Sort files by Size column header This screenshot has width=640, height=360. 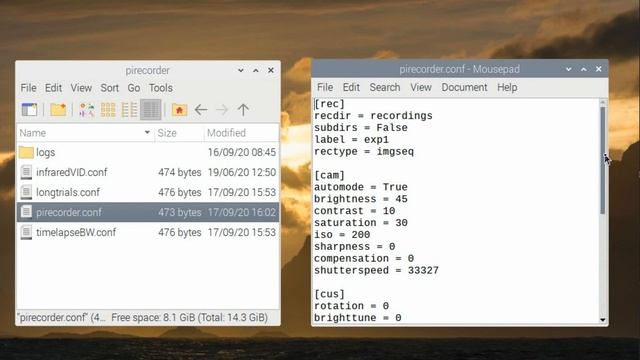[x=179, y=133]
